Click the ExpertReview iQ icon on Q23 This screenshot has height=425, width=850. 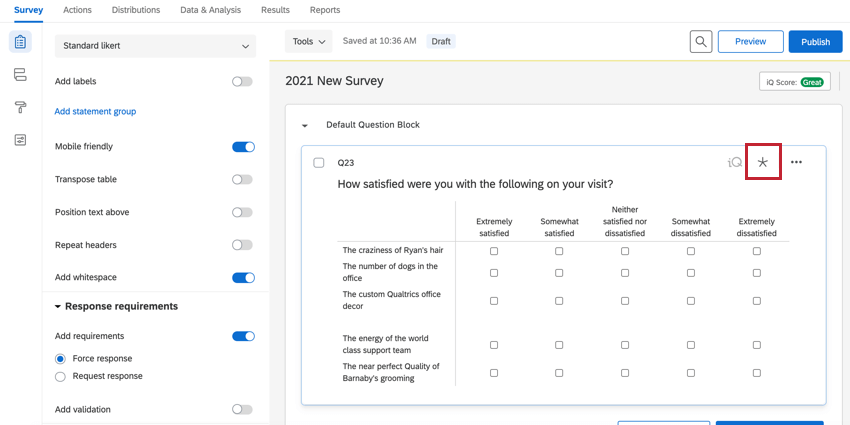click(x=734, y=162)
